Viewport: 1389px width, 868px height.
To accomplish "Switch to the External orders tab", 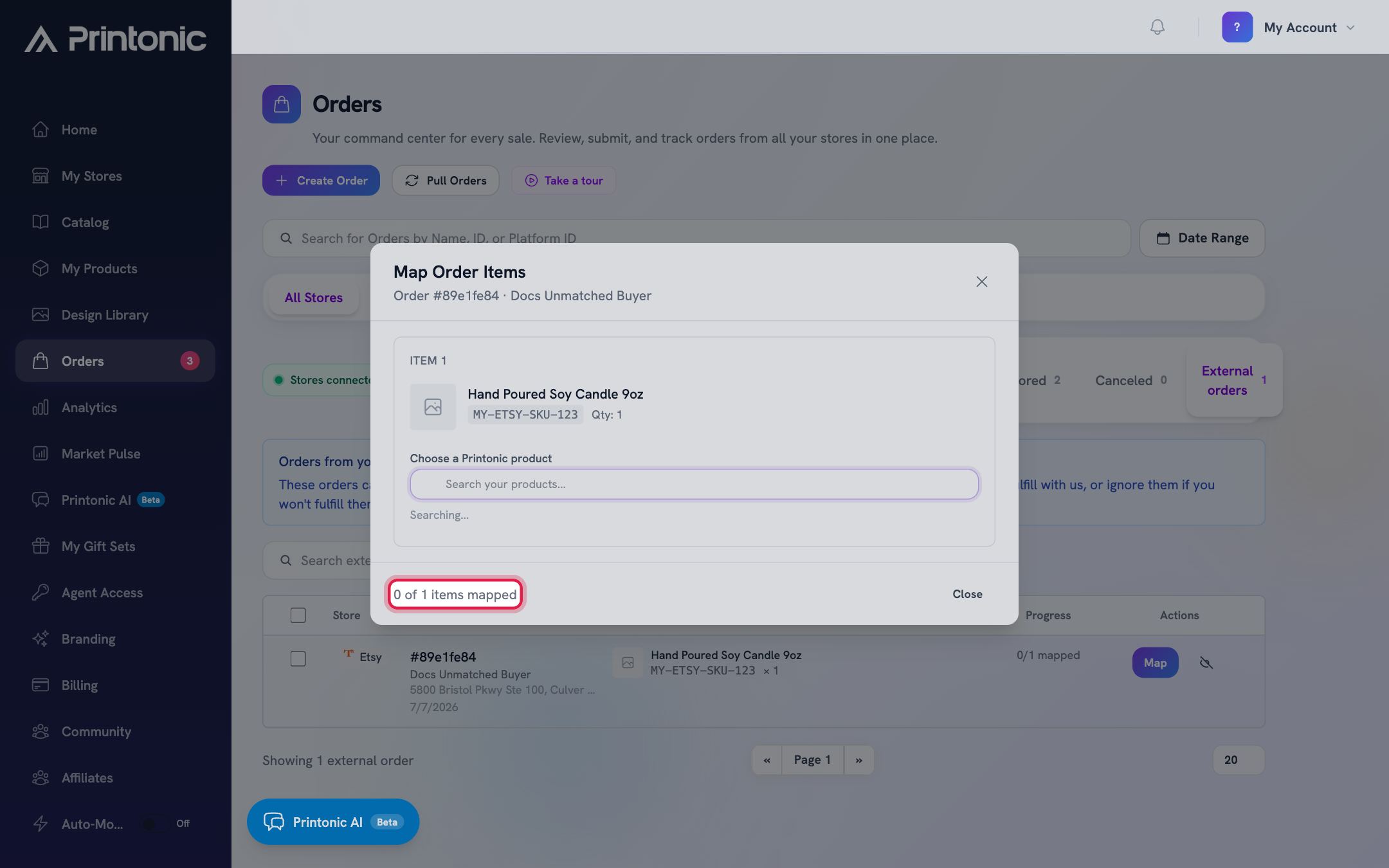I will 1234,380.
